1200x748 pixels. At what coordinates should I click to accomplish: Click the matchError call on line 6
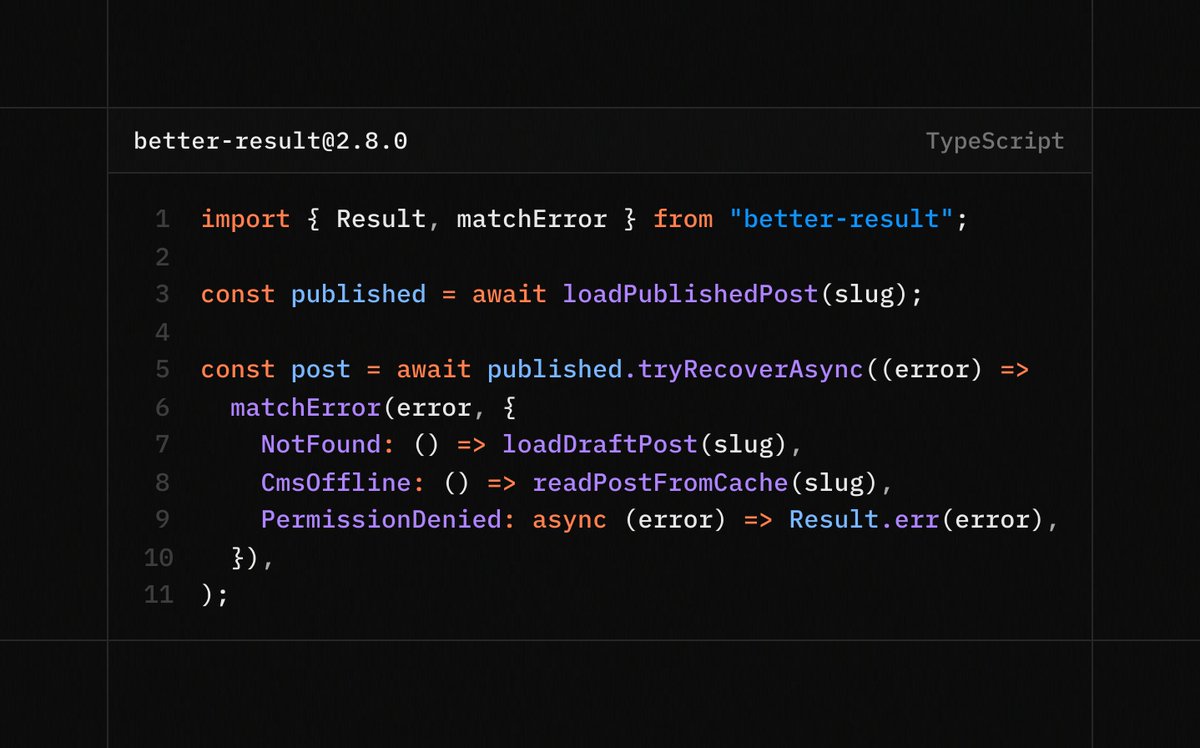306,407
